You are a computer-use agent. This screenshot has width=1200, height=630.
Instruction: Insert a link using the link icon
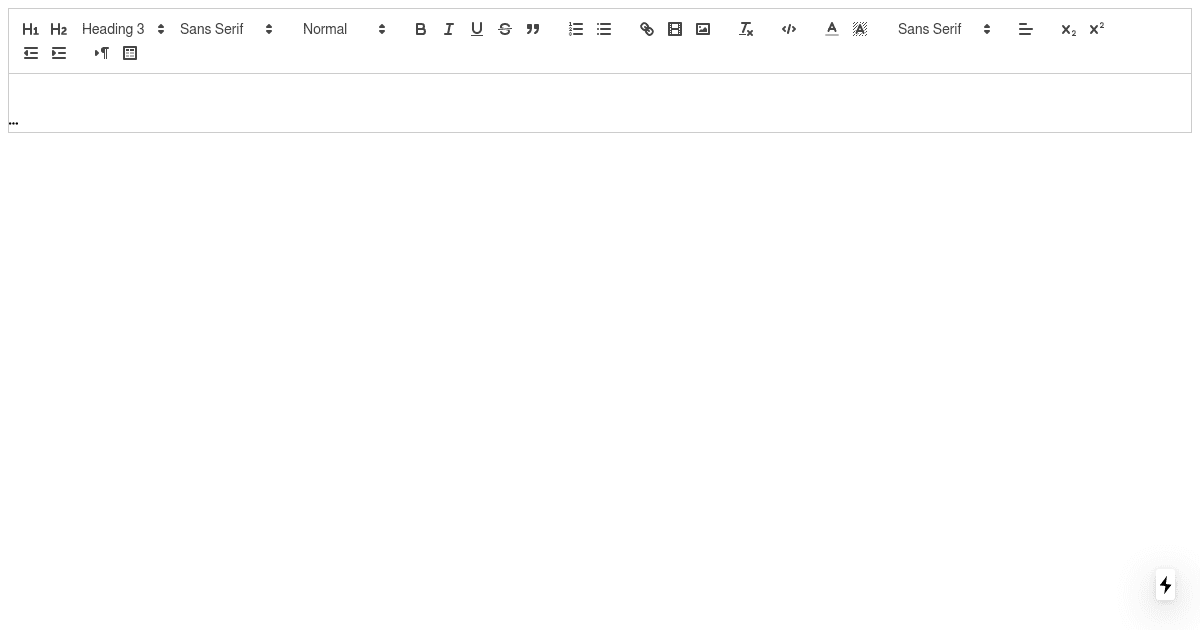[x=647, y=29]
